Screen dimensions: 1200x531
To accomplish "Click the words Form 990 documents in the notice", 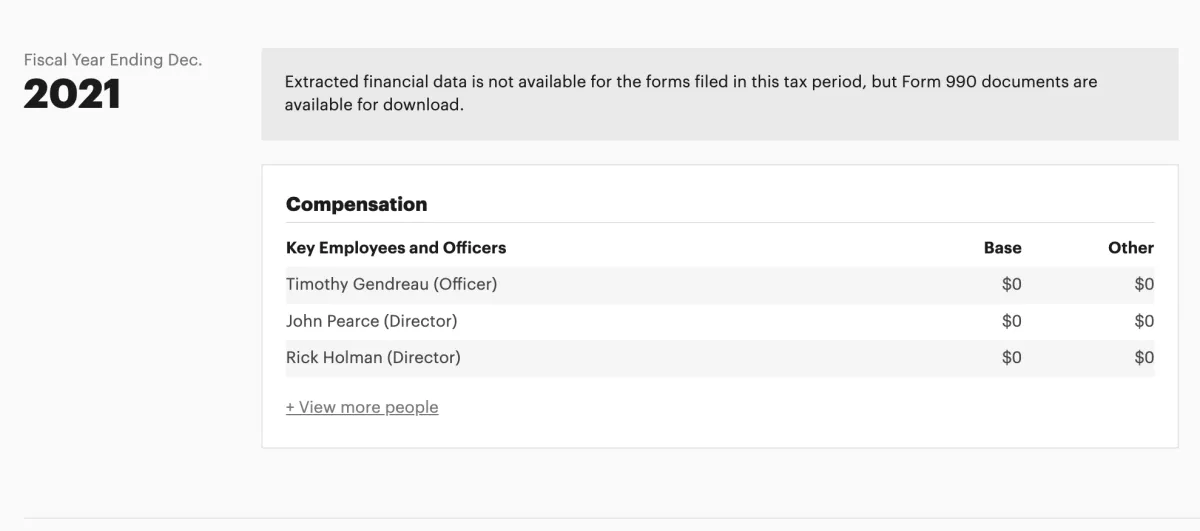I will point(984,82).
